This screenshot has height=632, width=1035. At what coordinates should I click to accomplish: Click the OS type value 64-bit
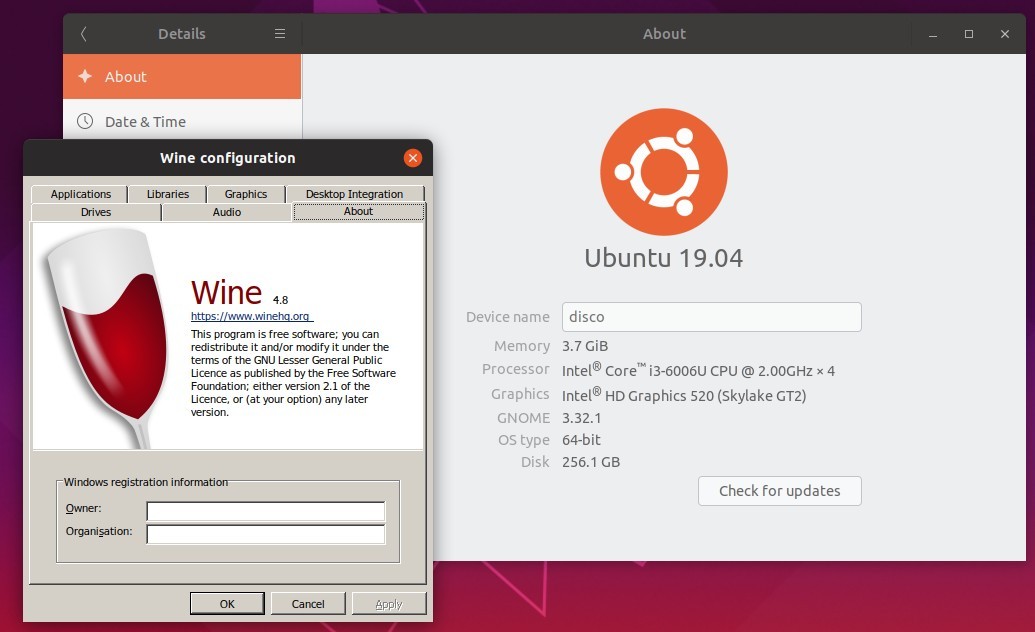581,440
